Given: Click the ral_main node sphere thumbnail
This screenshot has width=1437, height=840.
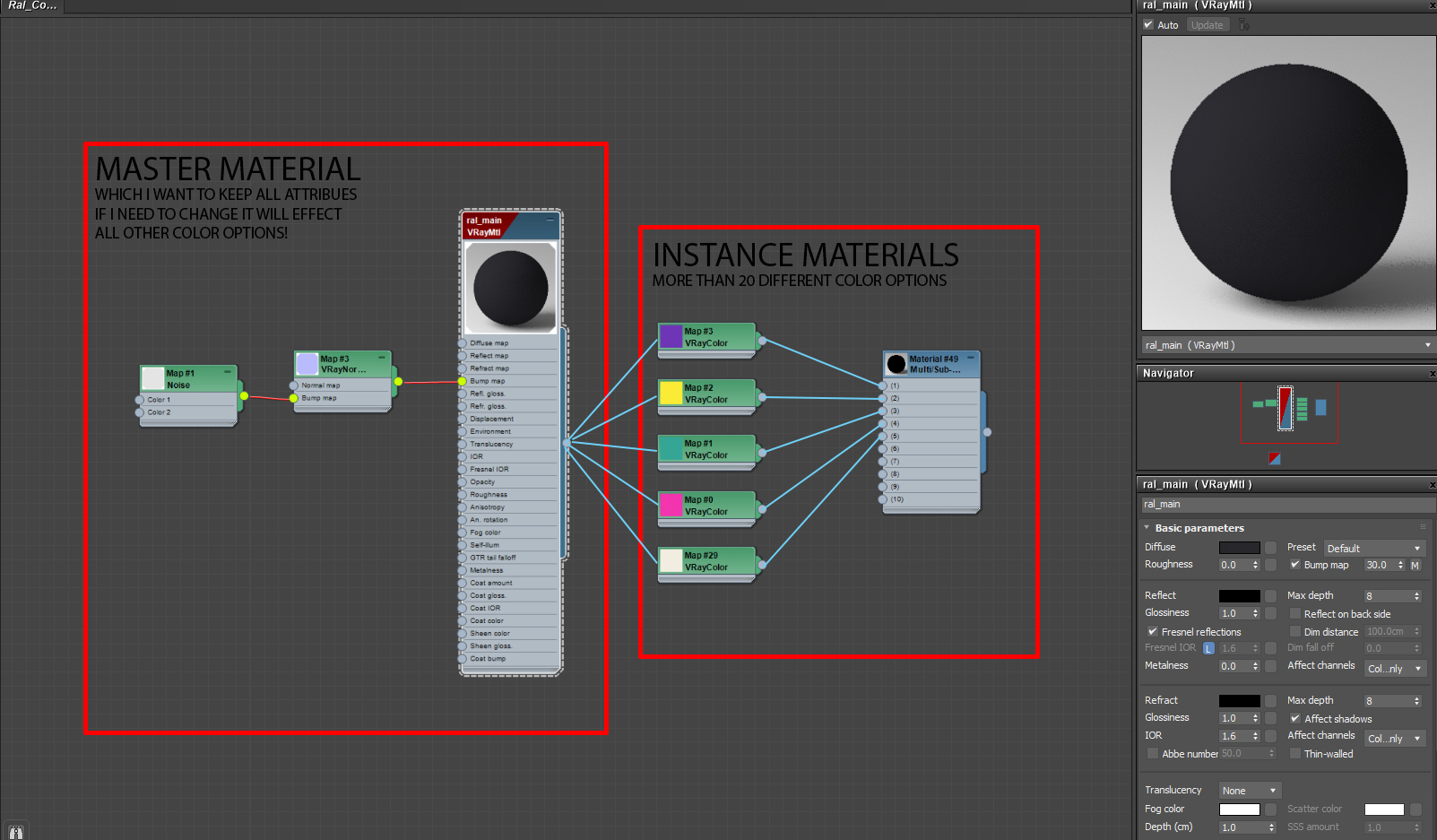Looking at the screenshot, I should pyautogui.click(x=511, y=288).
